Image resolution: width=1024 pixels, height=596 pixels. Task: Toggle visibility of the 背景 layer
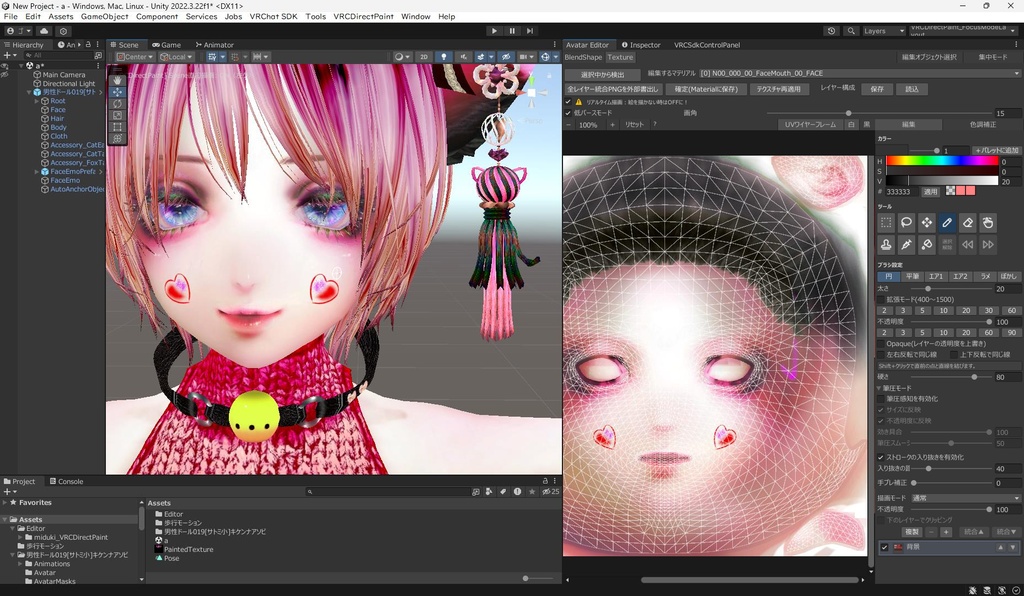tap(884, 547)
